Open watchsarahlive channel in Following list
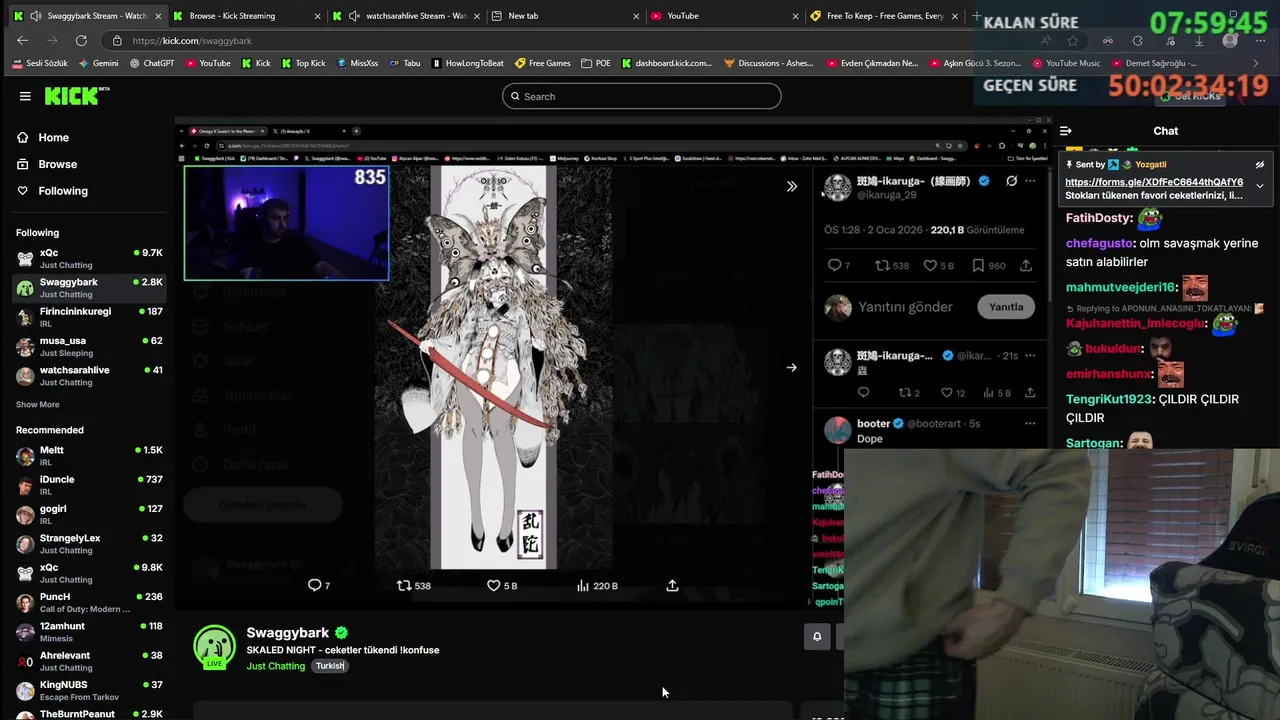The image size is (1280, 720). (x=88, y=375)
